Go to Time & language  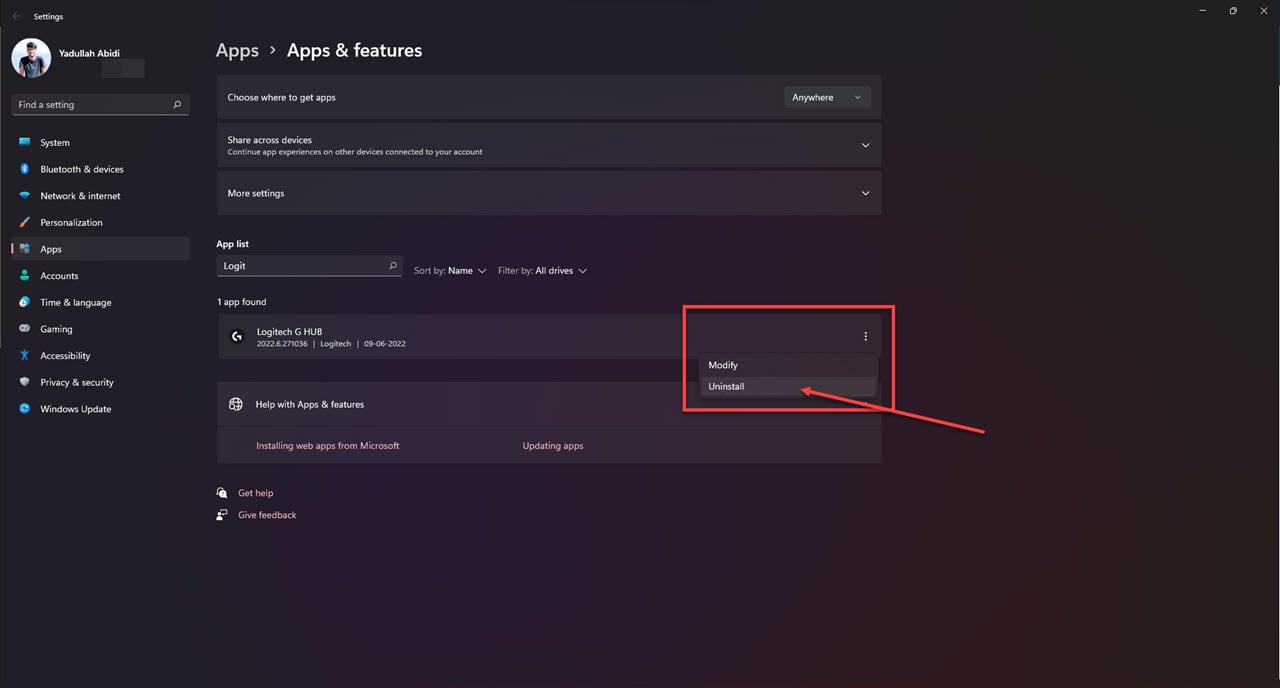coord(100,302)
